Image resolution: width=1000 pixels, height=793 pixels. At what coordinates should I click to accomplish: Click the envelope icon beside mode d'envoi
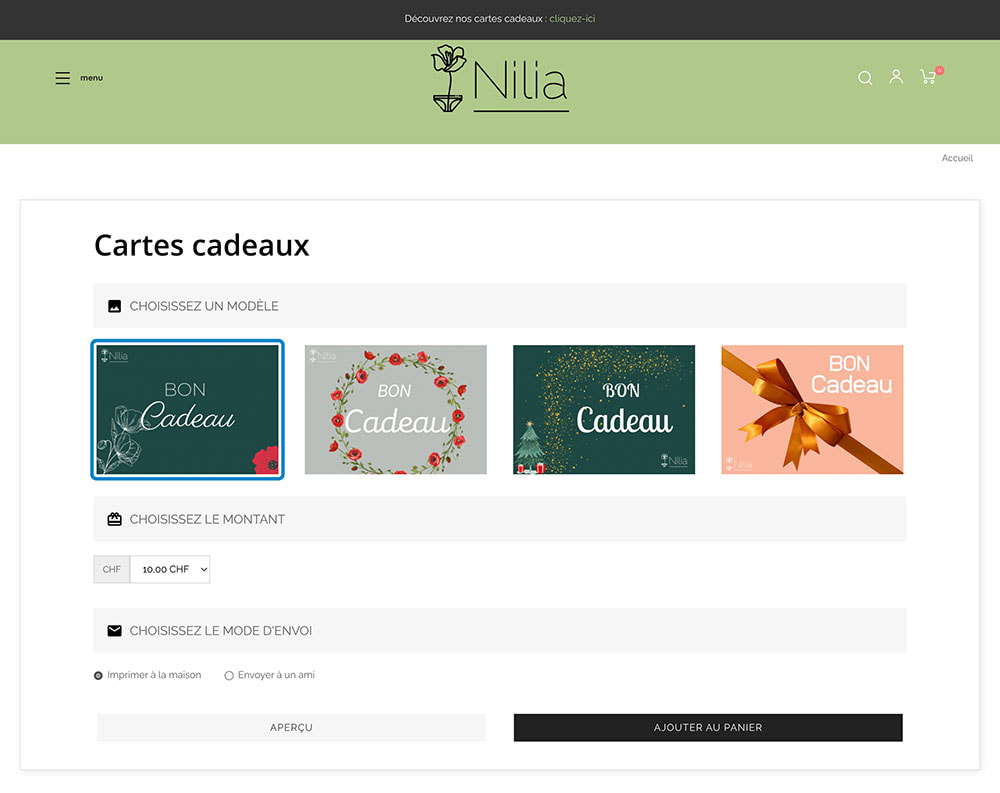pyautogui.click(x=114, y=631)
